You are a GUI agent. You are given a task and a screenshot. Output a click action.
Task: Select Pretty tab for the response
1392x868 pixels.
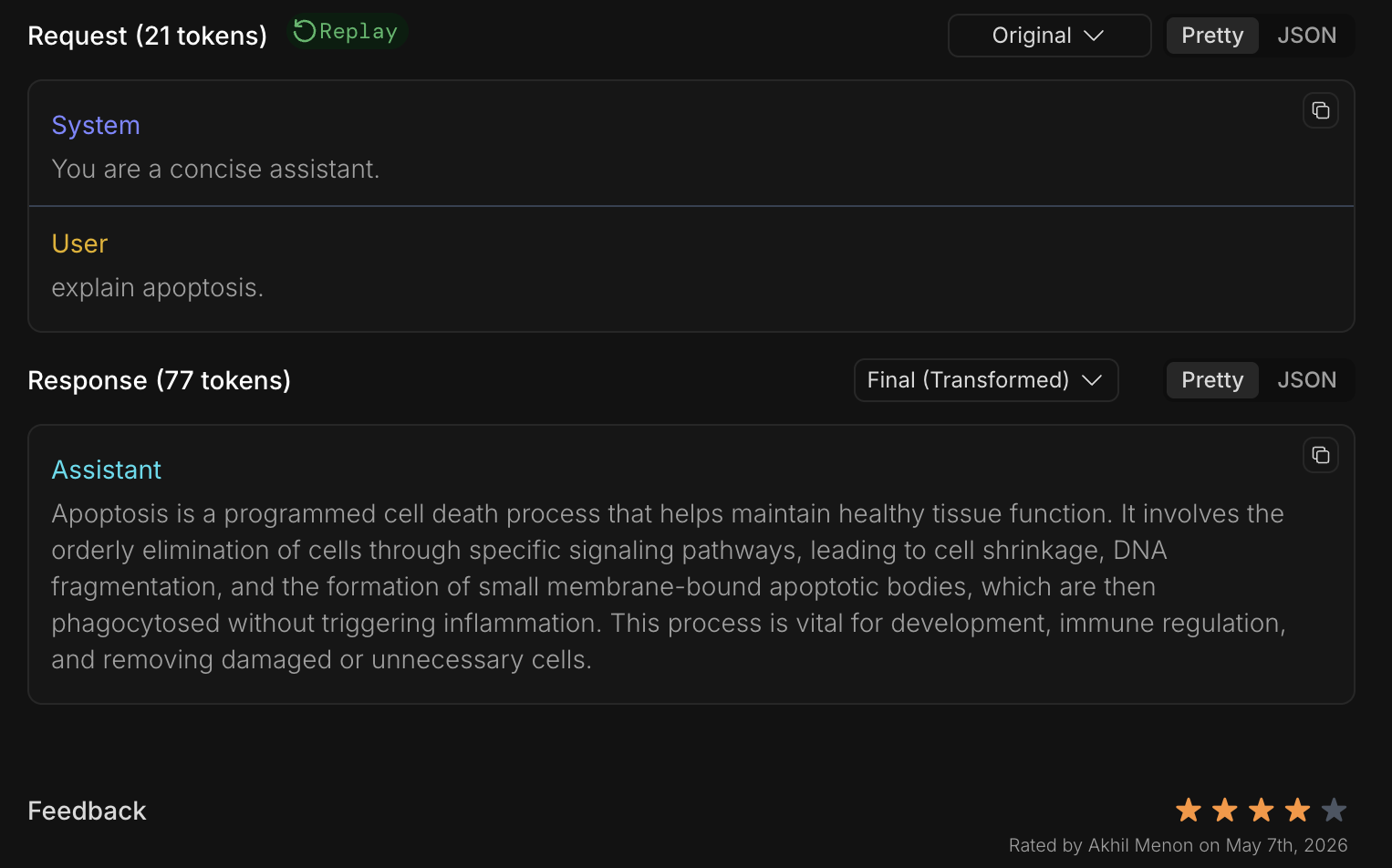[x=1212, y=380]
